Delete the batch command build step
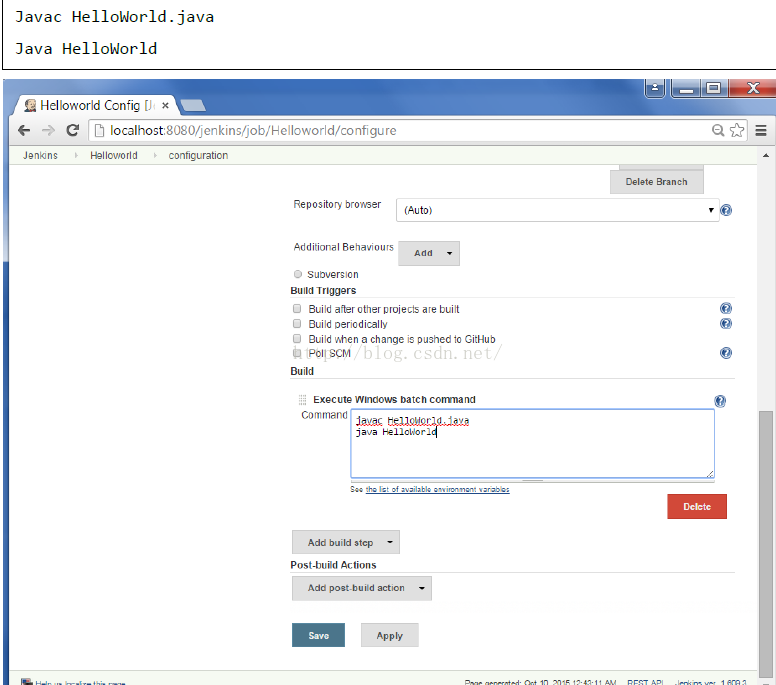This screenshot has height=685, width=776. click(x=697, y=507)
